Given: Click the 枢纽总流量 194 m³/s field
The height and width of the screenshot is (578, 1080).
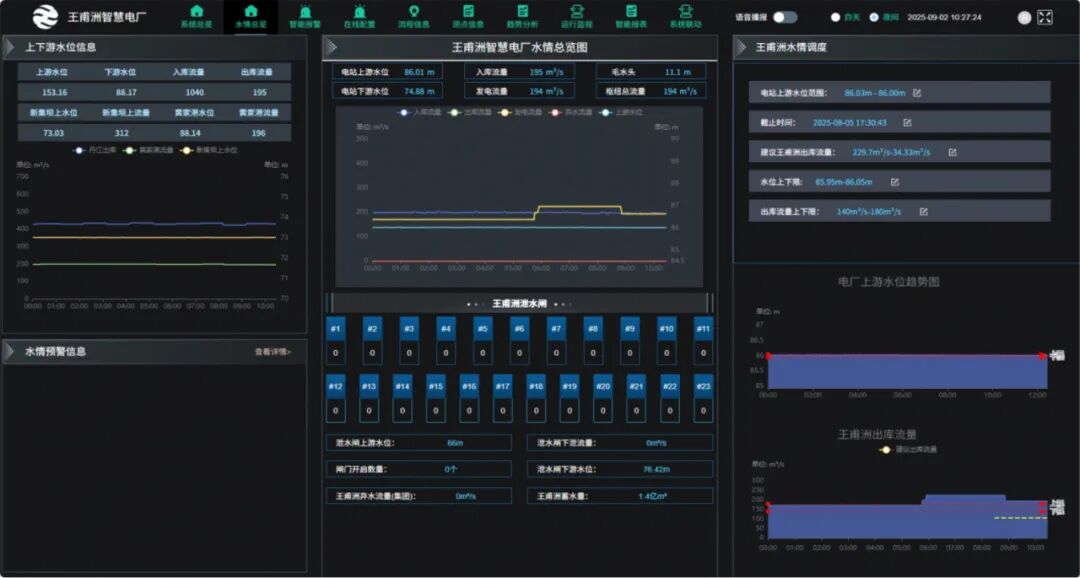Looking at the screenshot, I should (651, 91).
